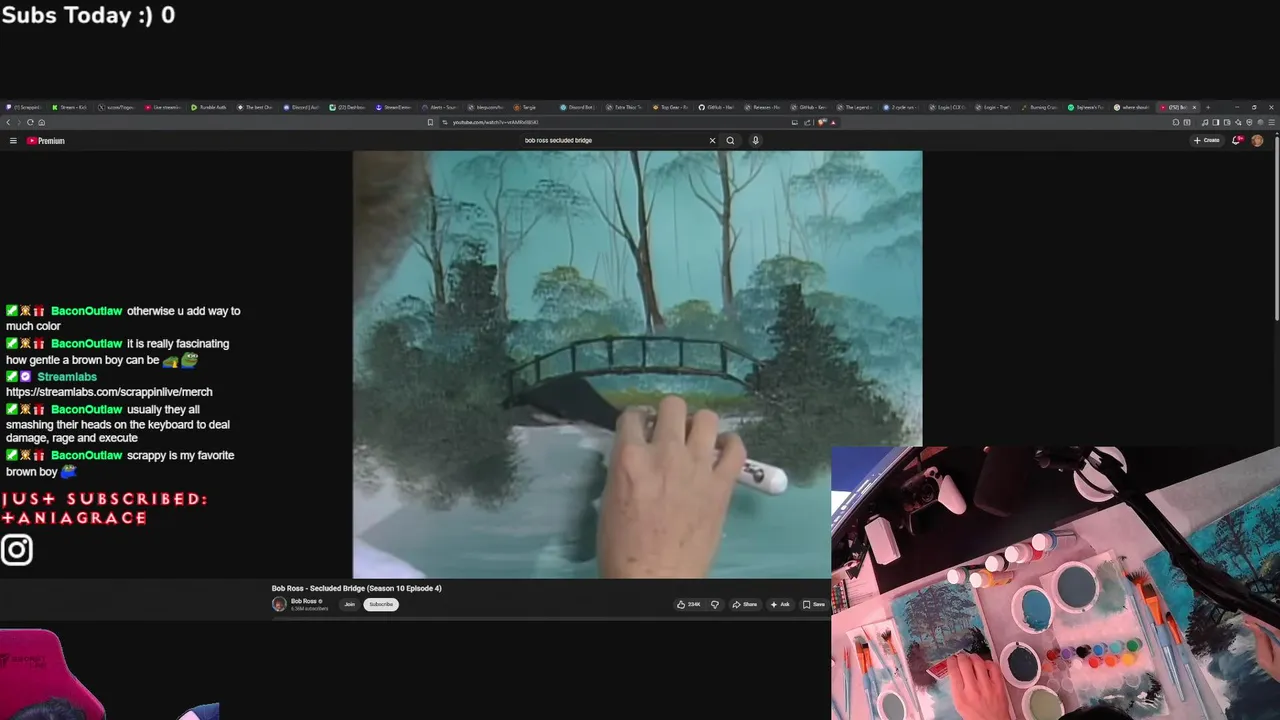Go to YouTube Premium home logo
Image resolution: width=1280 pixels, height=720 pixels.
point(46,141)
